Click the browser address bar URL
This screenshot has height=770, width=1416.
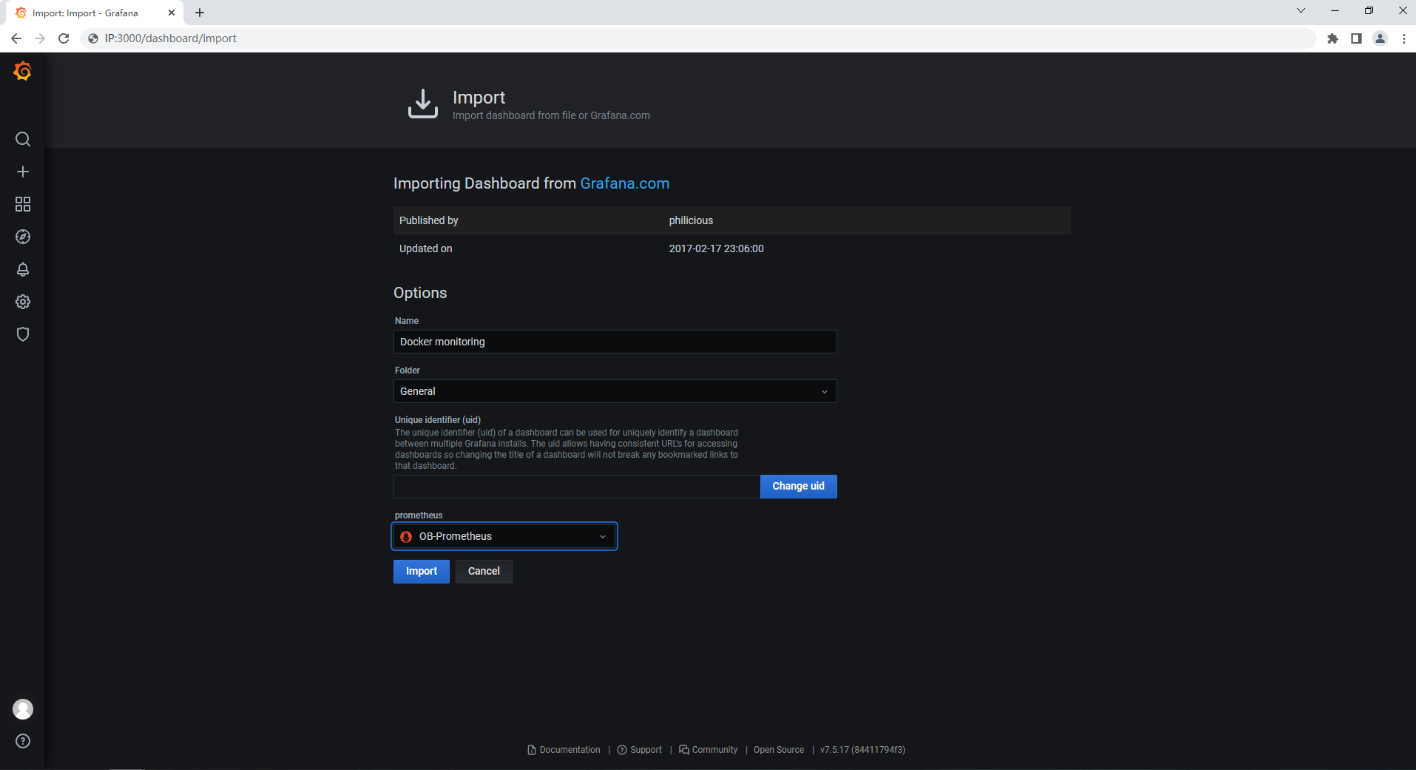tap(170, 38)
